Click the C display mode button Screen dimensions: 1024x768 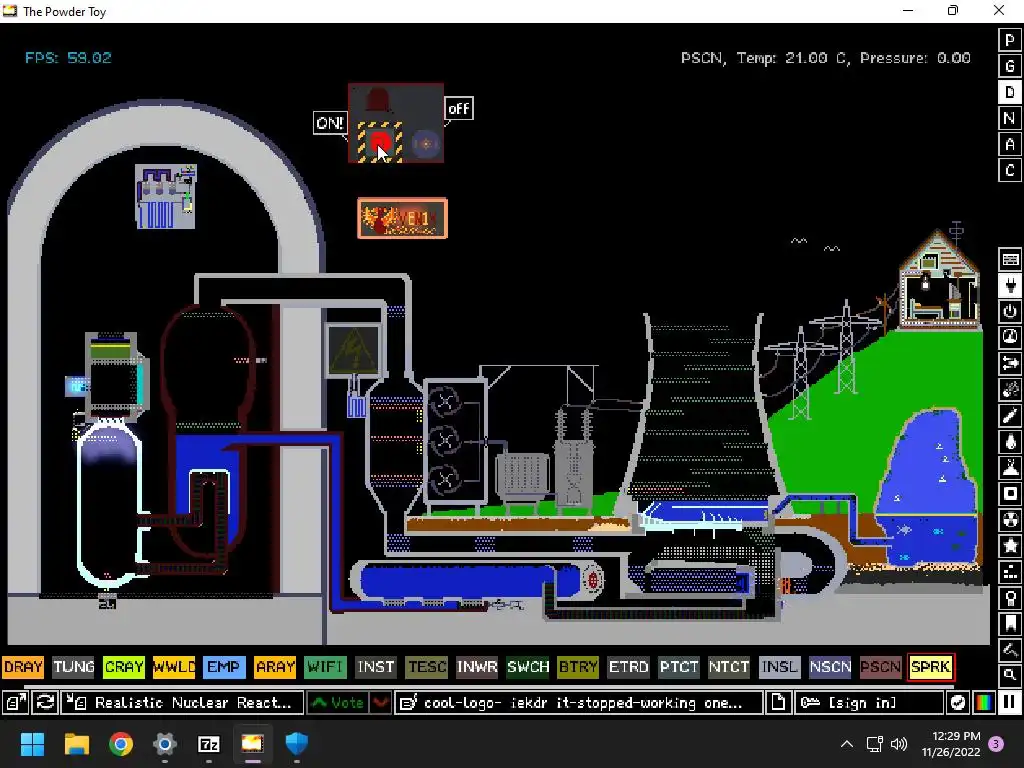[1010, 170]
